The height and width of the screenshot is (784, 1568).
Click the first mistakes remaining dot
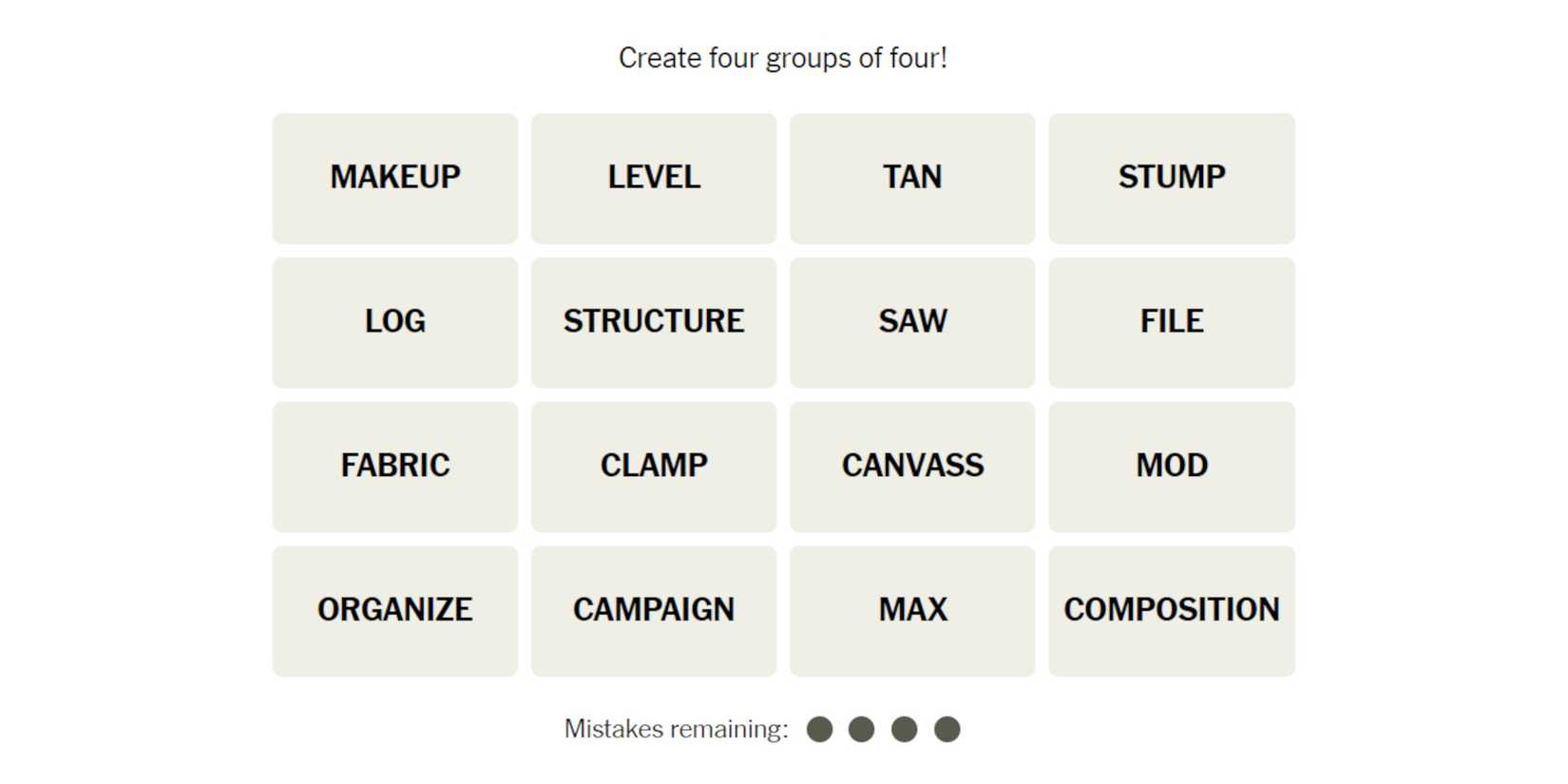[x=819, y=729]
